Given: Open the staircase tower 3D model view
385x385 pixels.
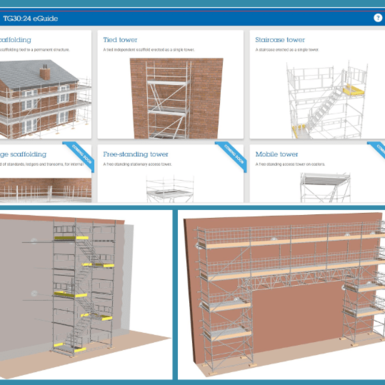Looking at the screenshot, I should point(86,295).
